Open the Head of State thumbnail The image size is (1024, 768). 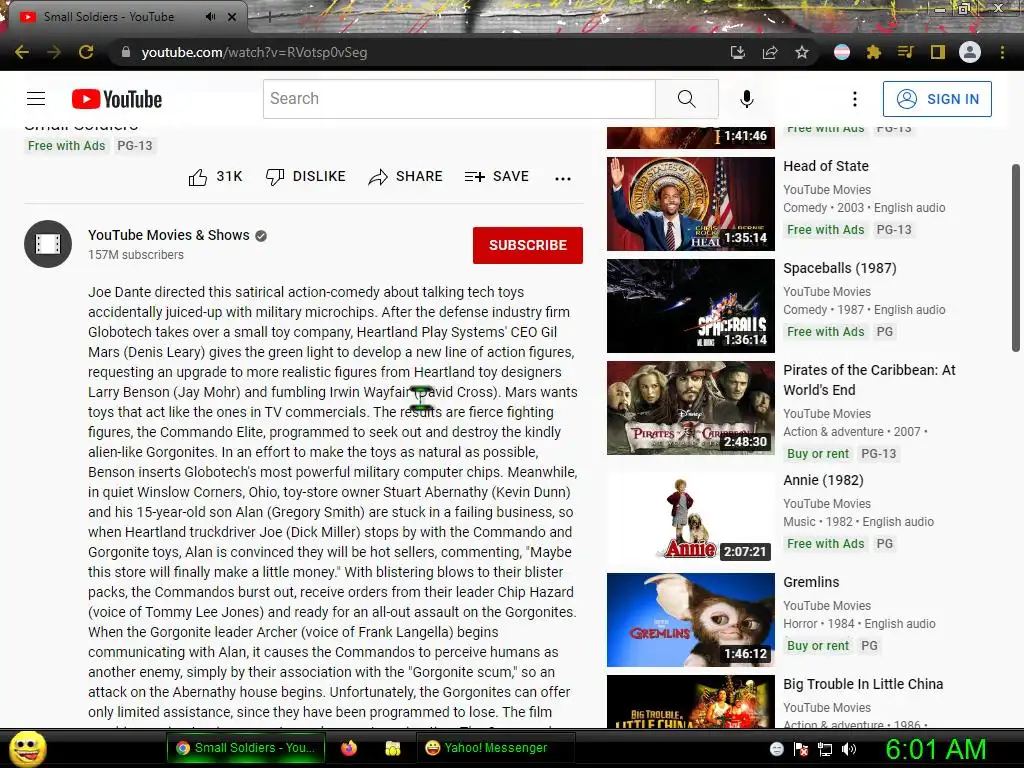691,204
